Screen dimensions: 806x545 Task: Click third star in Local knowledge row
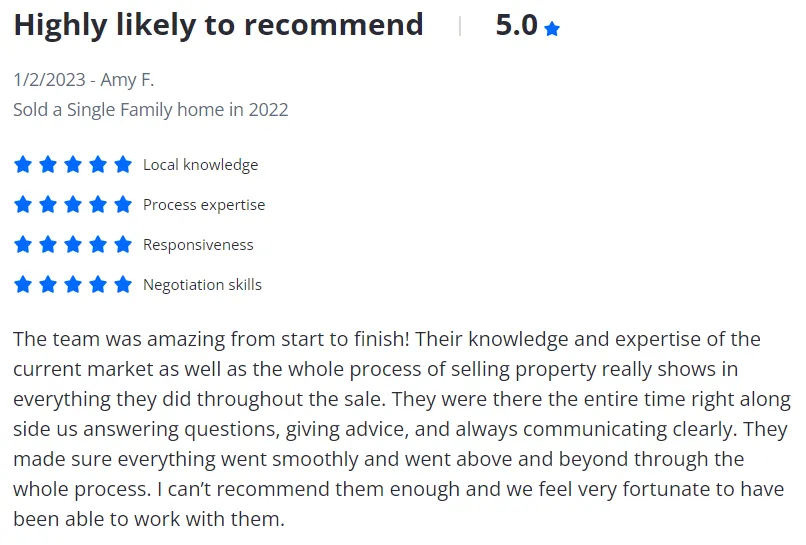click(73, 165)
